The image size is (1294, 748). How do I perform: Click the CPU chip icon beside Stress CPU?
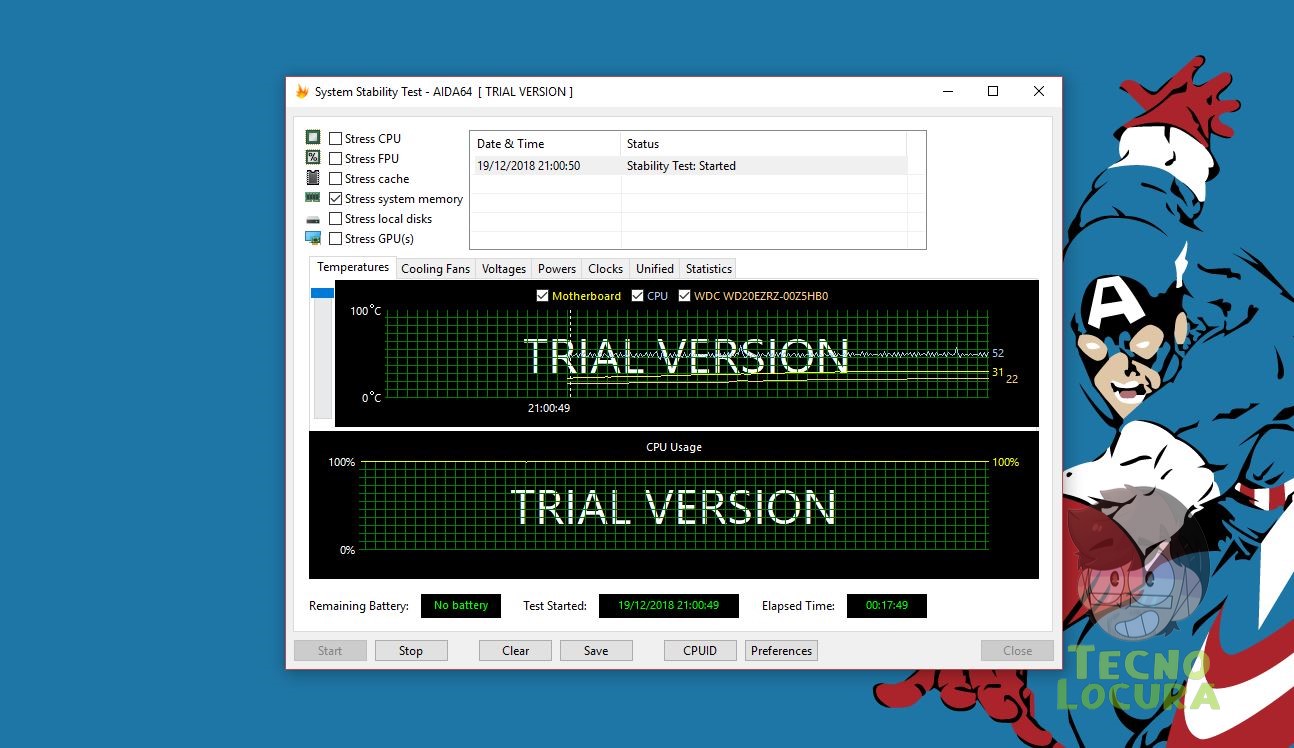[x=313, y=138]
